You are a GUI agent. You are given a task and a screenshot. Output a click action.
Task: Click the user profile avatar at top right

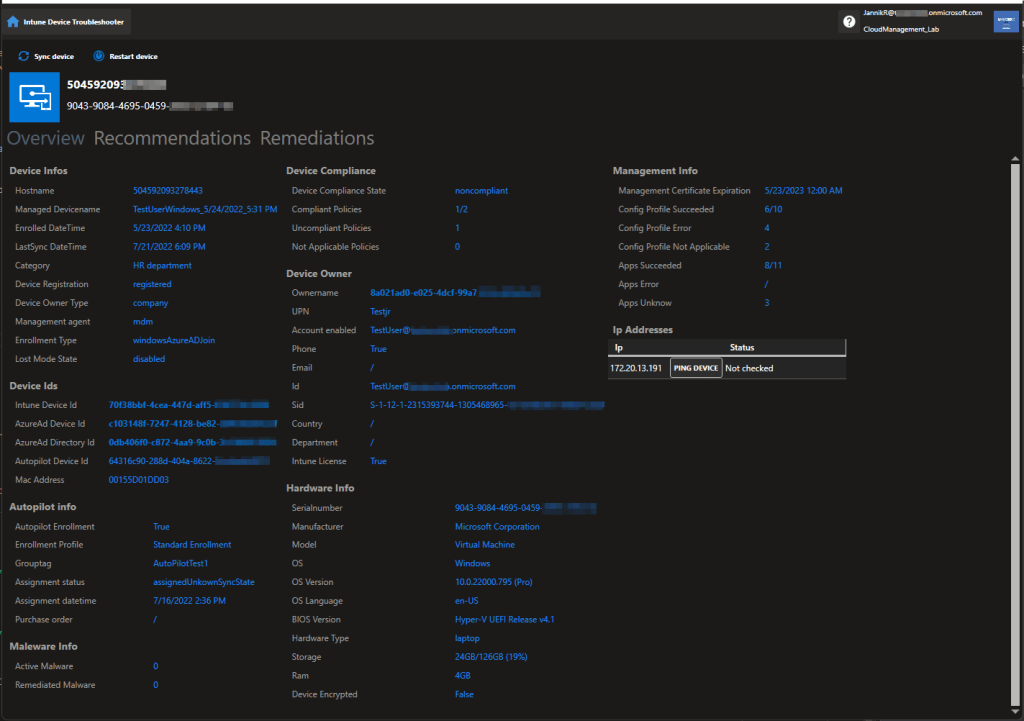click(x=1005, y=22)
